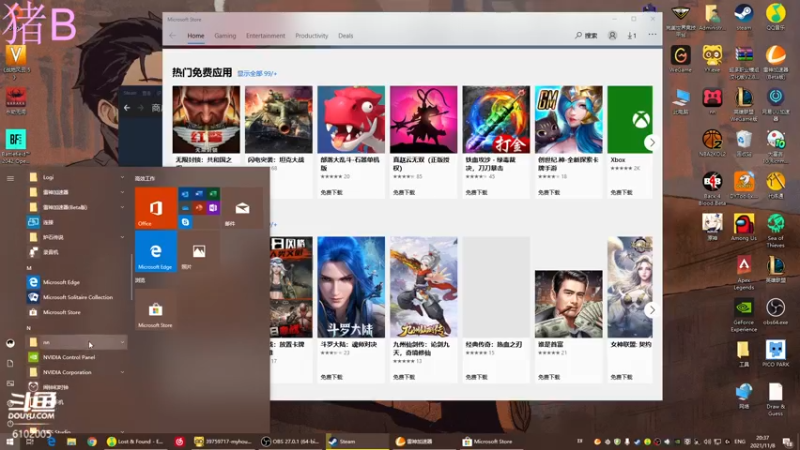Viewport: 800px width, 450px height.
Task: Launch the OneNote small tile in Start menu
Action: pos(213,208)
